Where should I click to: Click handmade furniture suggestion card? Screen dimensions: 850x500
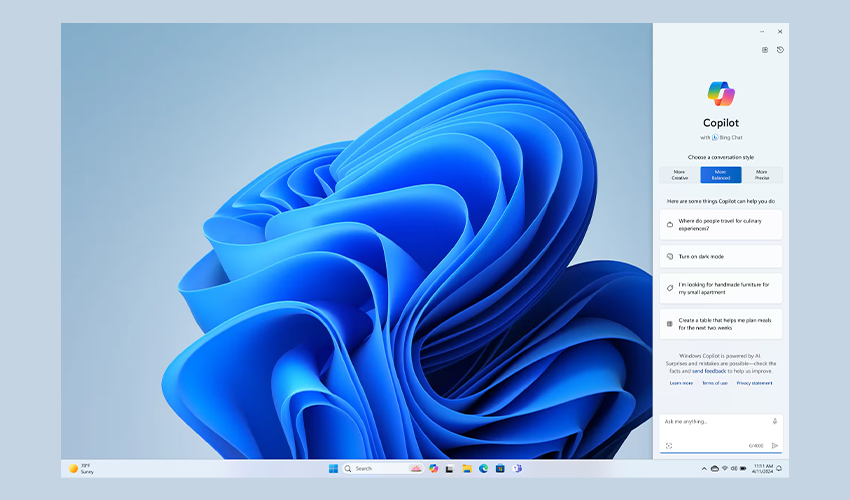click(721, 288)
